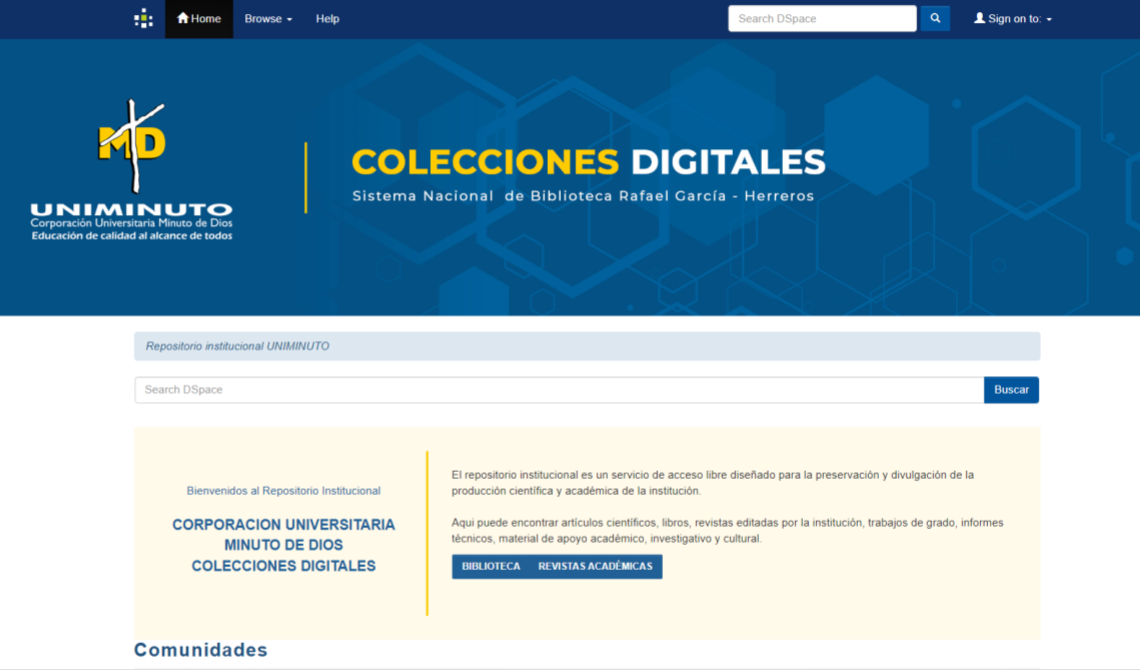Screen dimensions: 1140x670
Task: Go to Home in the navbar
Action: click(x=199, y=19)
